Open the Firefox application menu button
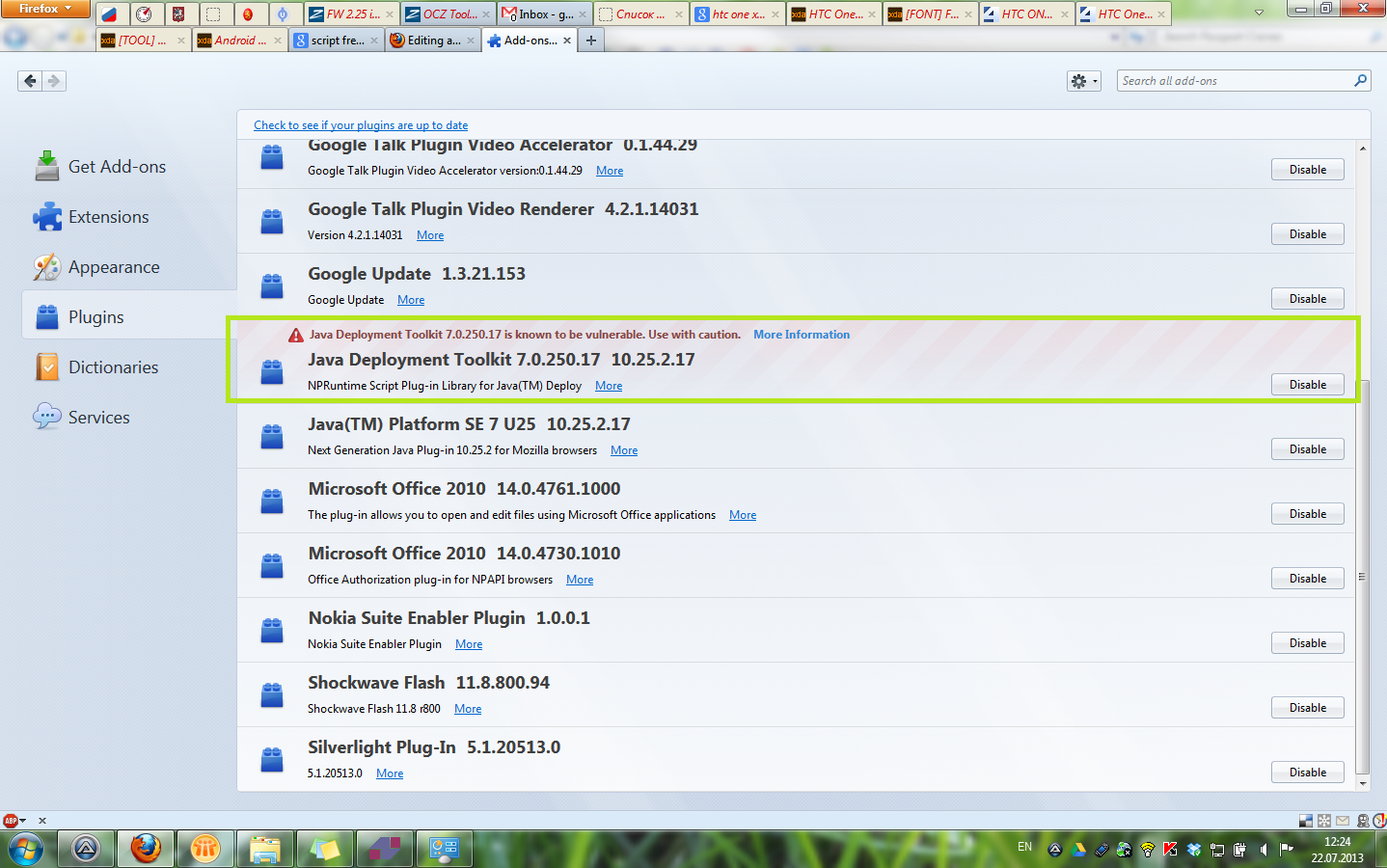Image resolution: width=1387 pixels, height=868 pixels. [45, 9]
